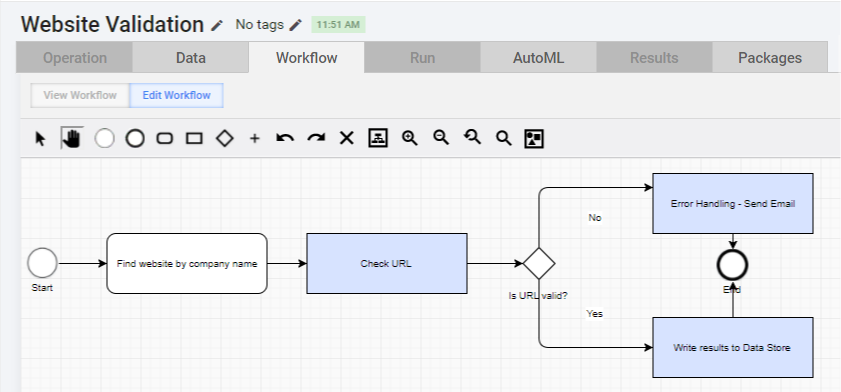Add an end event thick circle shape
This screenshot has height=392, width=841.
(135, 138)
